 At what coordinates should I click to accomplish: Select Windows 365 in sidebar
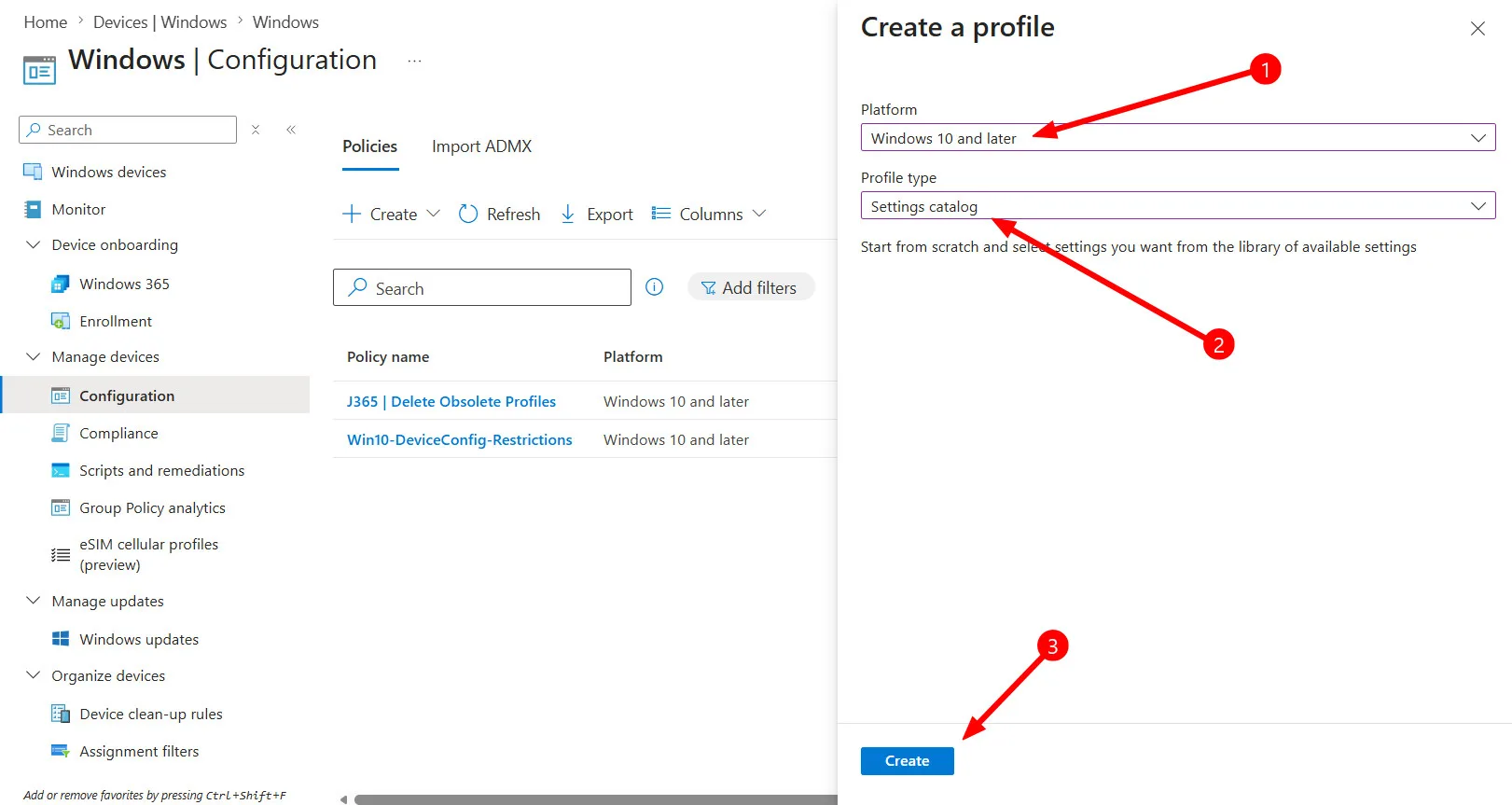click(x=125, y=284)
